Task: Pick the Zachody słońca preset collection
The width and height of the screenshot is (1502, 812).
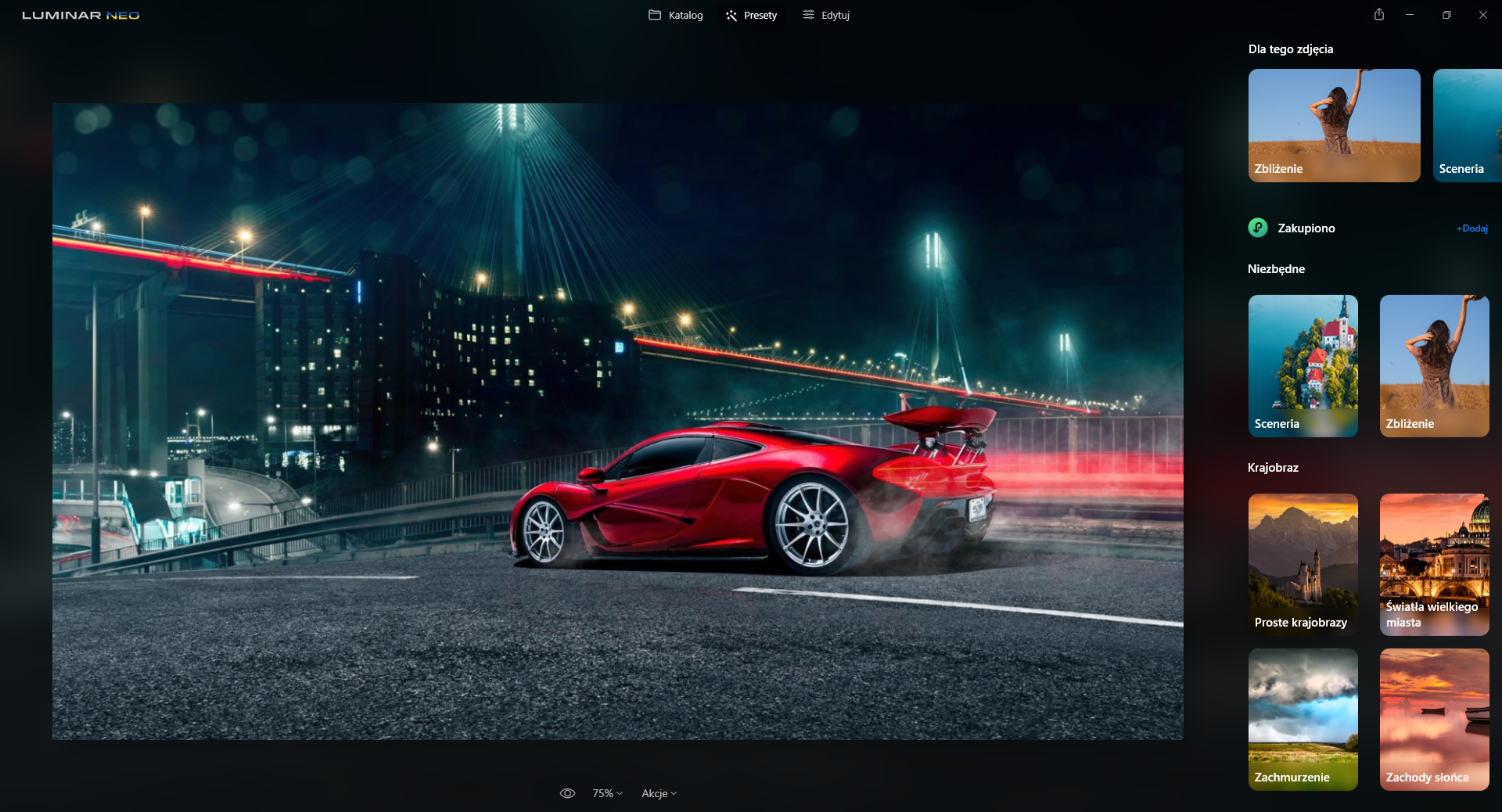Action: pyautogui.click(x=1435, y=719)
